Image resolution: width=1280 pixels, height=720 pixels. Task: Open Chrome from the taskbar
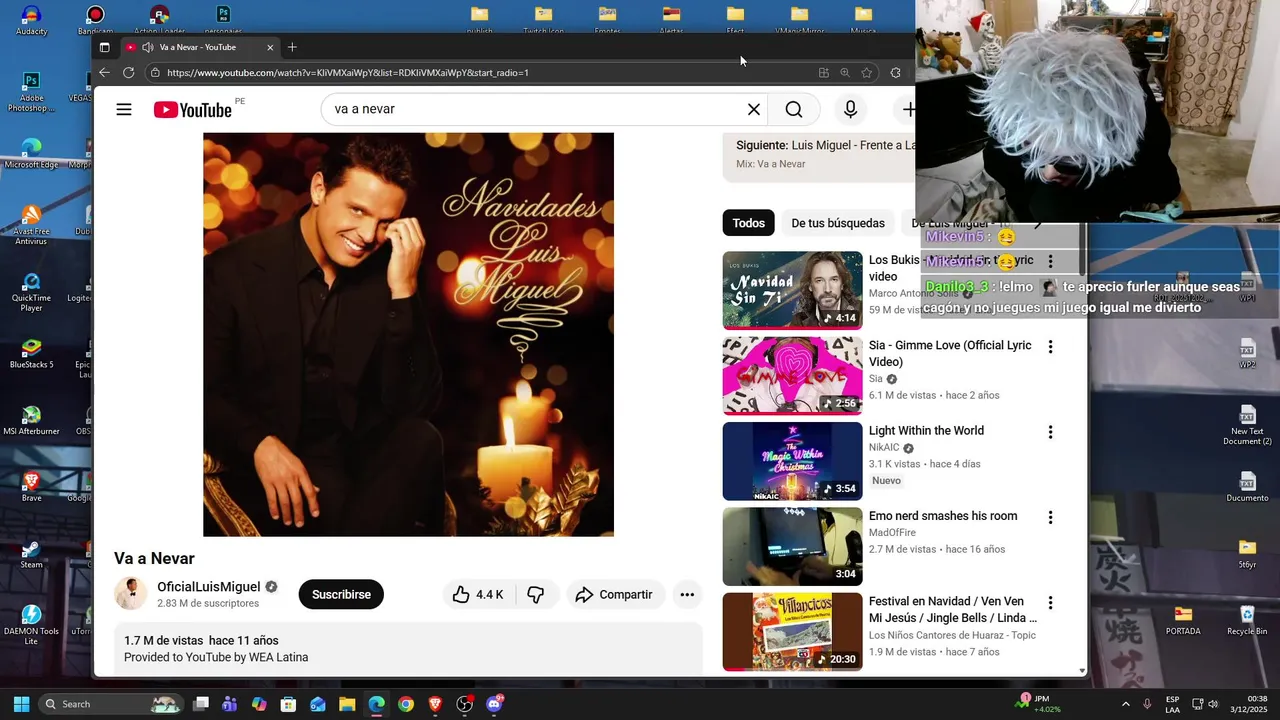pos(405,704)
